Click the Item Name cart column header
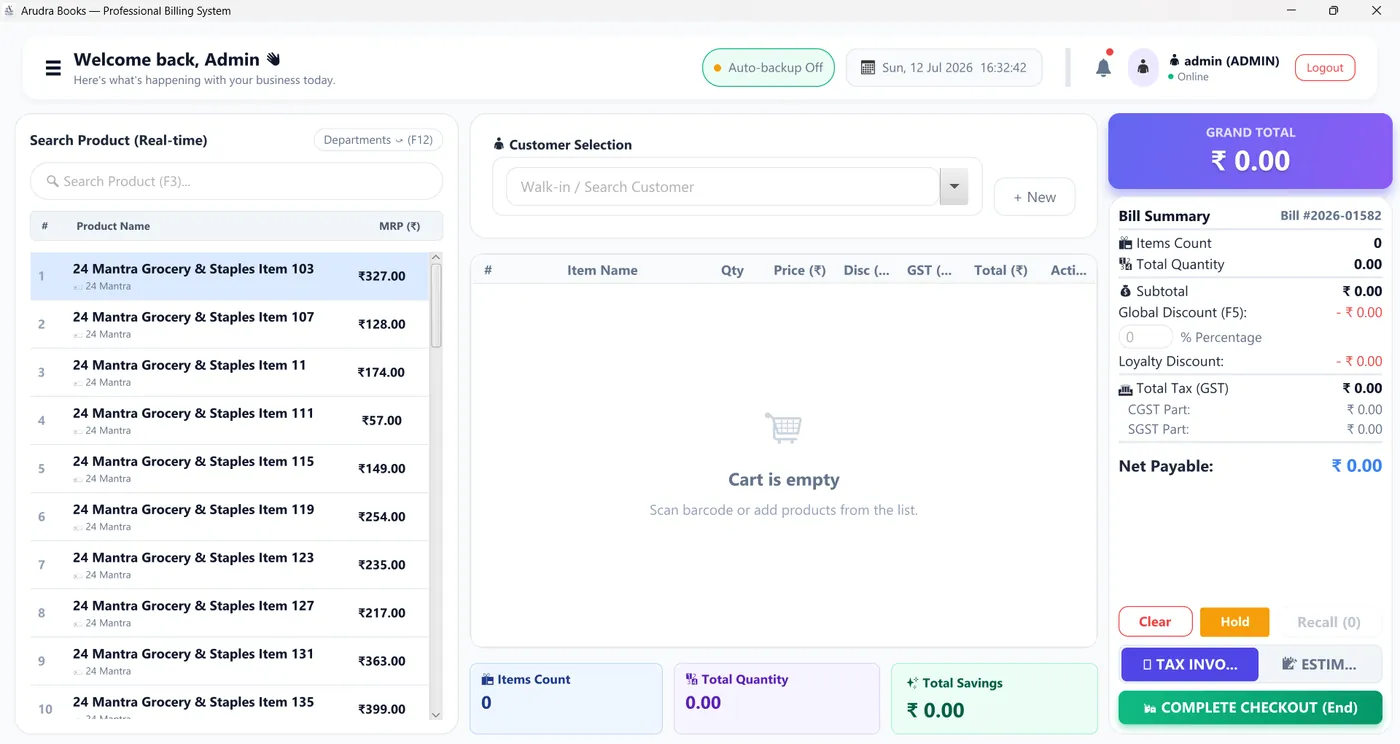The height and width of the screenshot is (744, 1400). (x=602, y=270)
